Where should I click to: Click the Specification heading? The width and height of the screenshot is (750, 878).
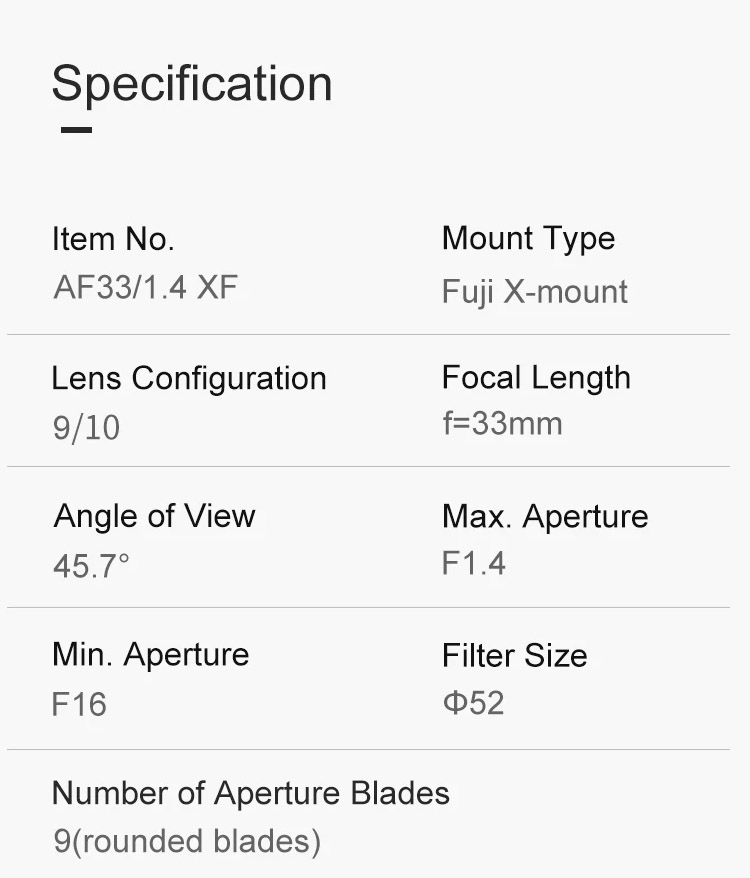[x=192, y=84]
